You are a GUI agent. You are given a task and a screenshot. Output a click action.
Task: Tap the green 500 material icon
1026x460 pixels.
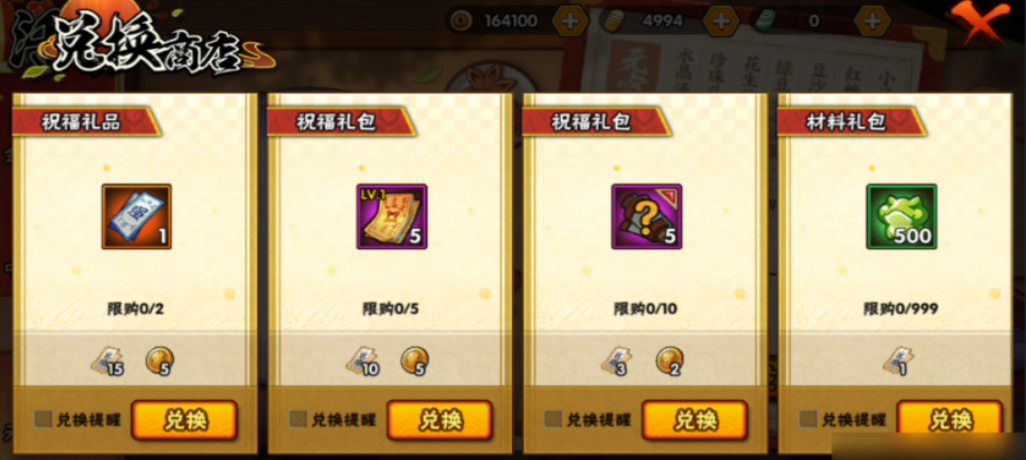pyautogui.click(x=902, y=217)
